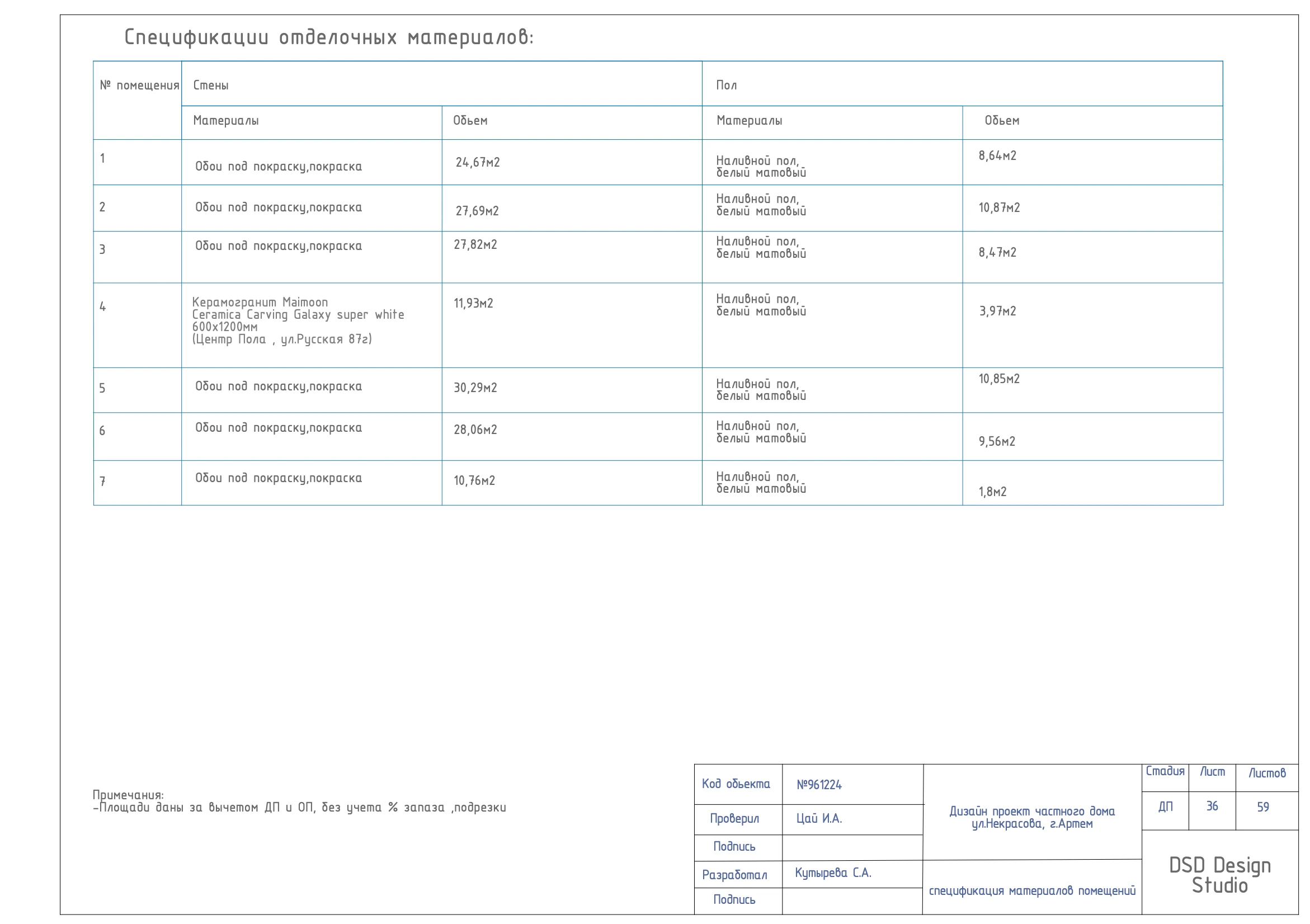This screenshot has height=924, width=1310.
Task: Select the '28,06м2' cell in row 6
Action: point(475,430)
